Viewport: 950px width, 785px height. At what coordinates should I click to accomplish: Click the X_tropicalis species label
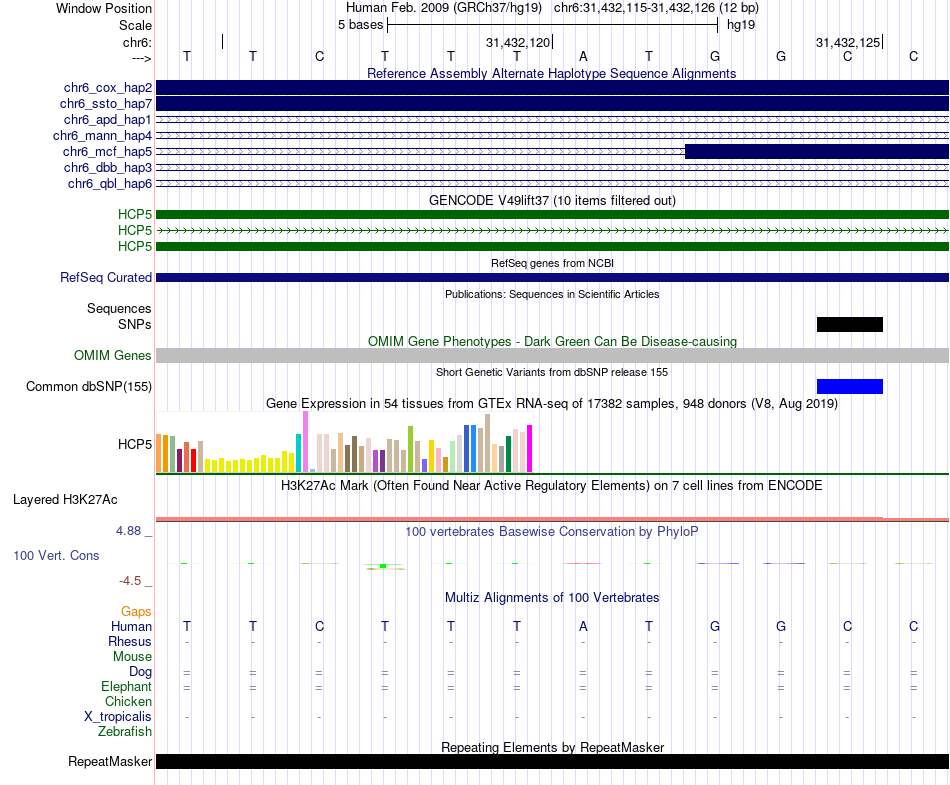pos(118,717)
